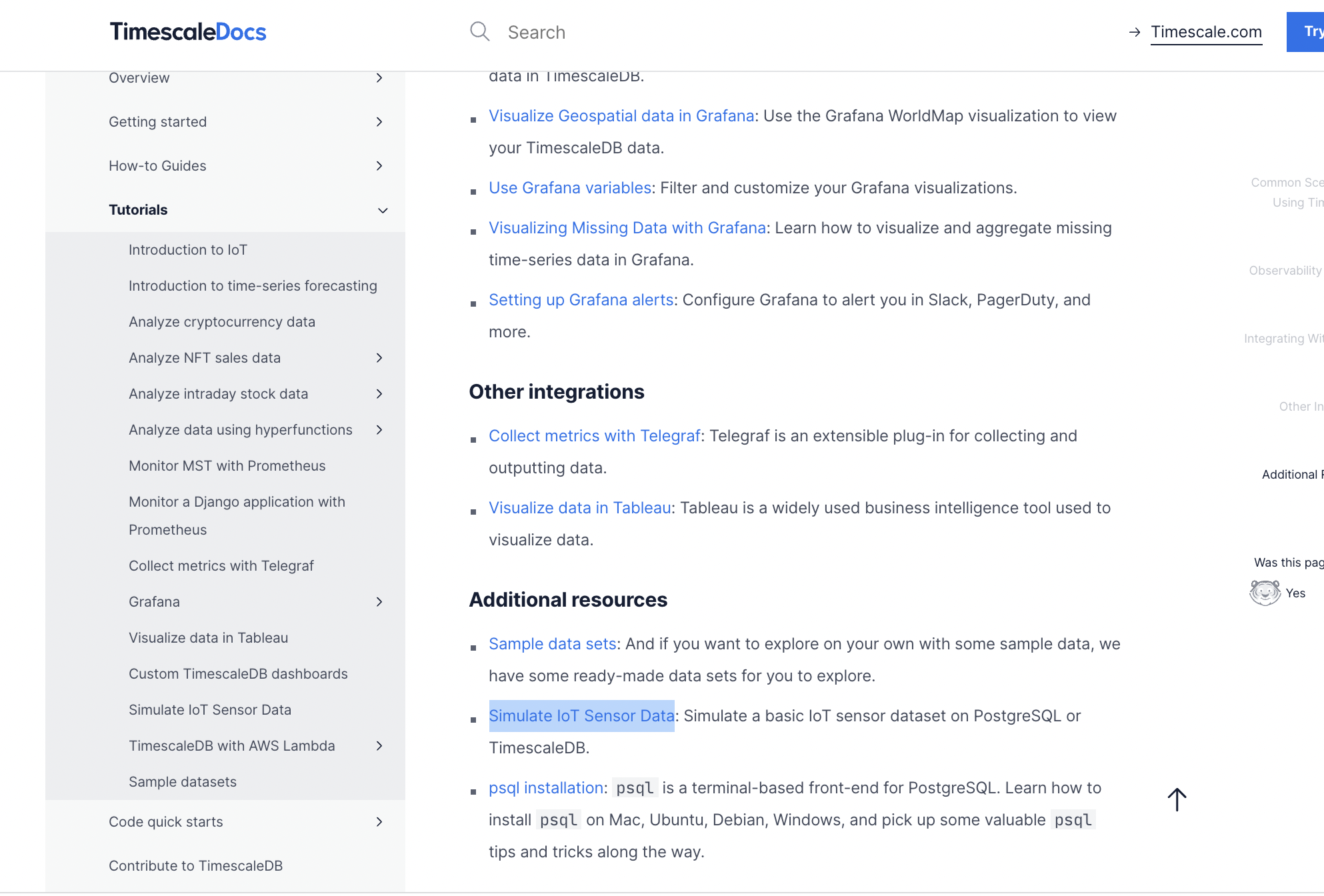Image resolution: width=1324 pixels, height=896 pixels.
Task: Click the search magnifier icon
Action: click(479, 31)
